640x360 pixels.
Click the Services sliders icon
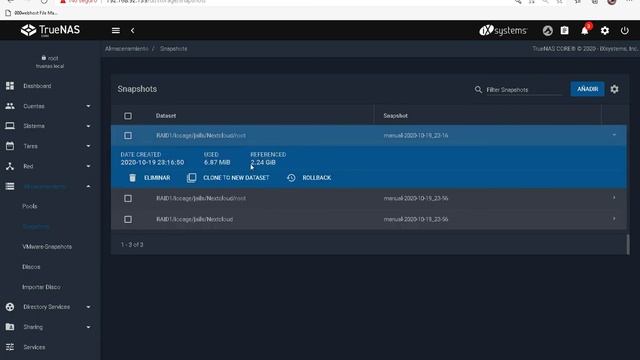click(x=10, y=347)
